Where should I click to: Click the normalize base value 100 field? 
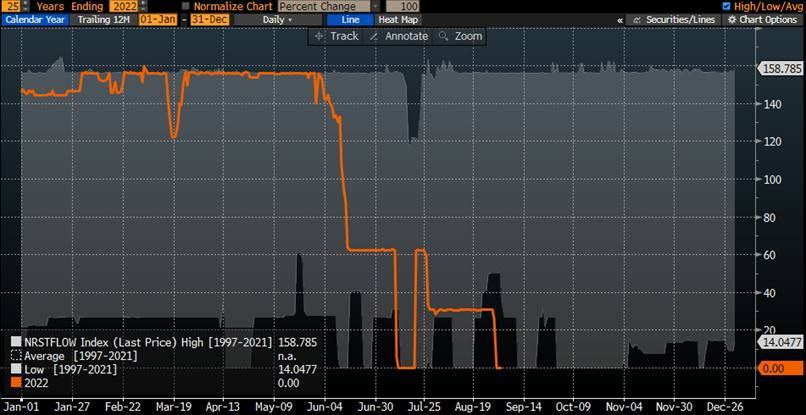402,6
